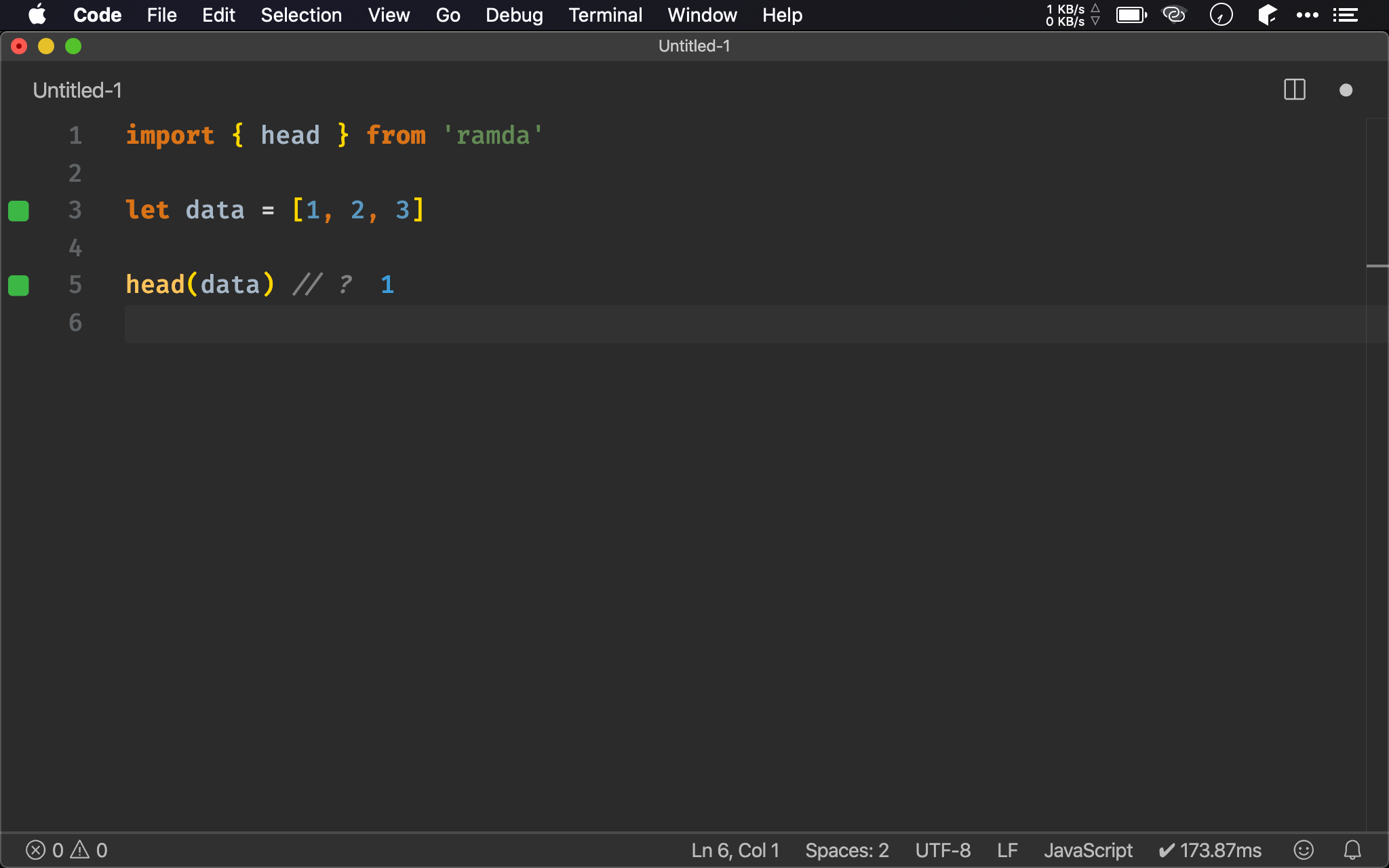Click the circular gauge menu bar icon
The height and width of the screenshot is (868, 1389).
click(1221, 15)
